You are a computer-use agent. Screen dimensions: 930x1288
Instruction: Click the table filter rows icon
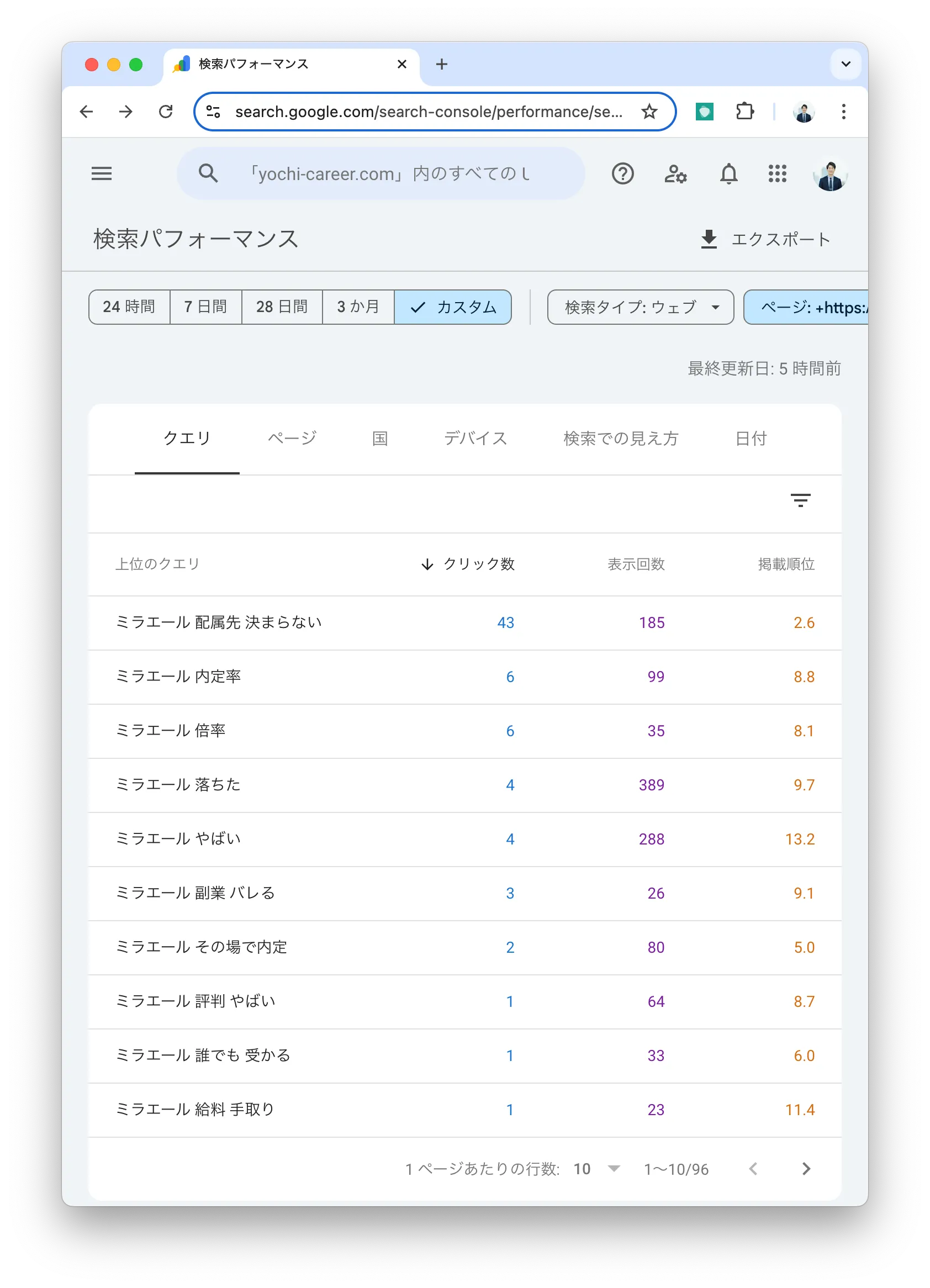click(800, 500)
